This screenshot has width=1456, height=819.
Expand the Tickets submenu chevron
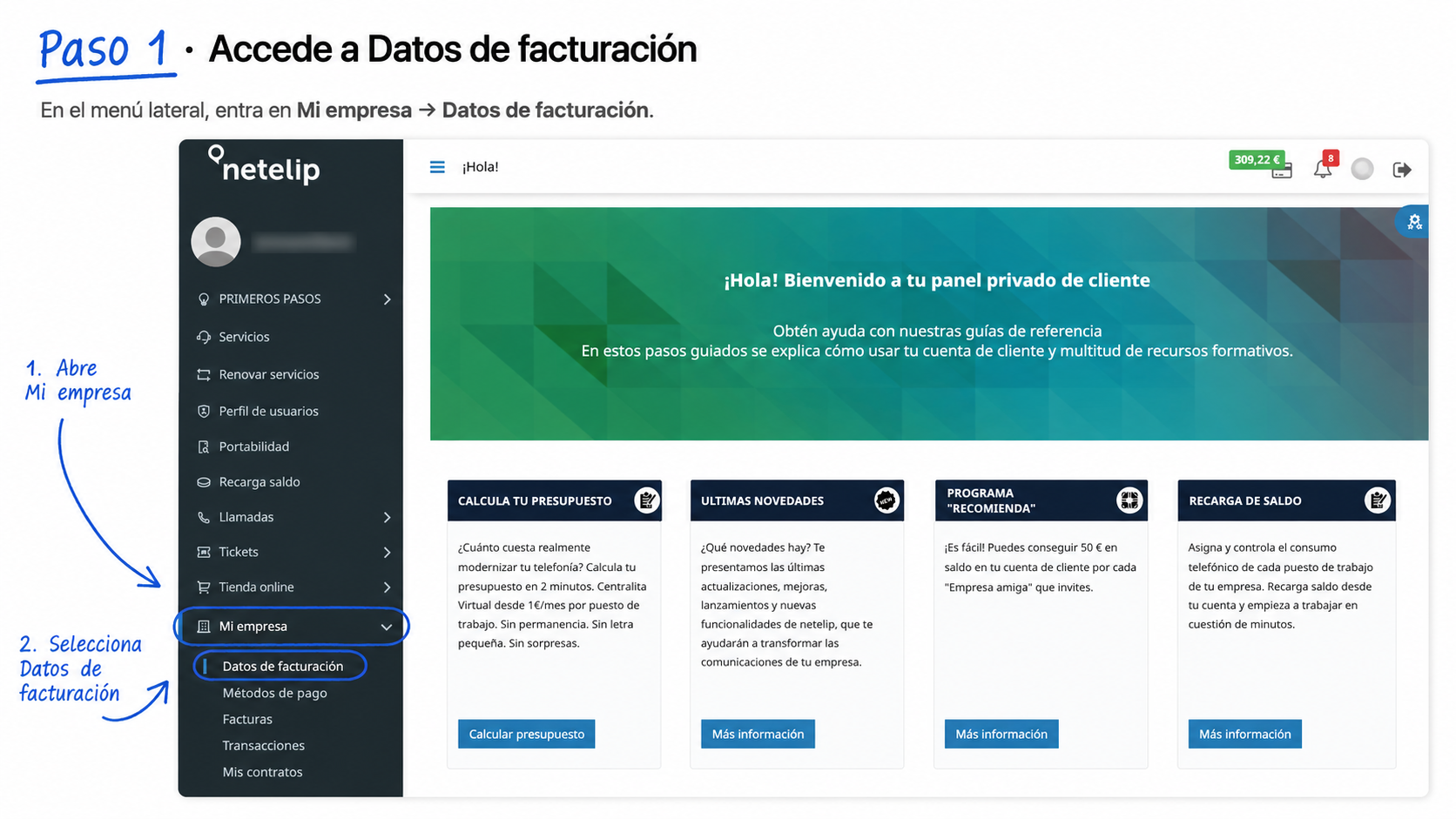click(388, 552)
